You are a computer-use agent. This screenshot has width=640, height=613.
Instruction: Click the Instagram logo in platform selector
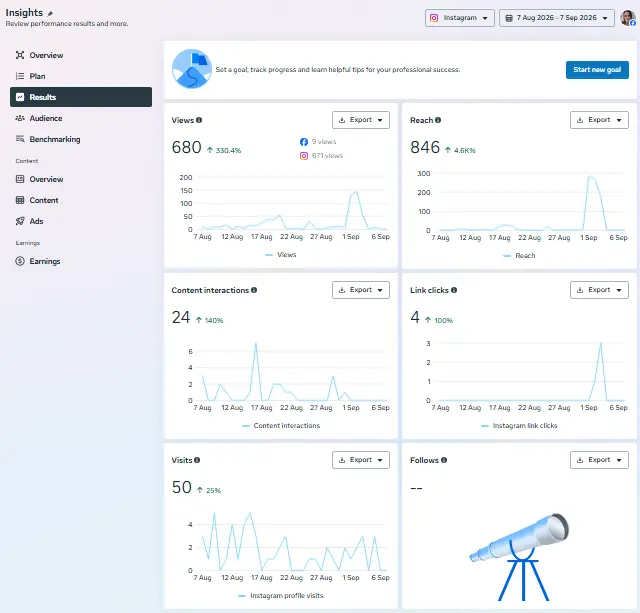click(434, 18)
